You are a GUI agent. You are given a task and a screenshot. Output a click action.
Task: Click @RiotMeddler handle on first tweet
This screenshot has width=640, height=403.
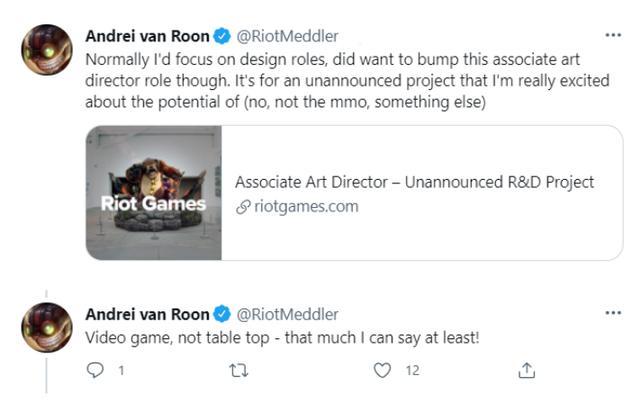[x=286, y=37]
